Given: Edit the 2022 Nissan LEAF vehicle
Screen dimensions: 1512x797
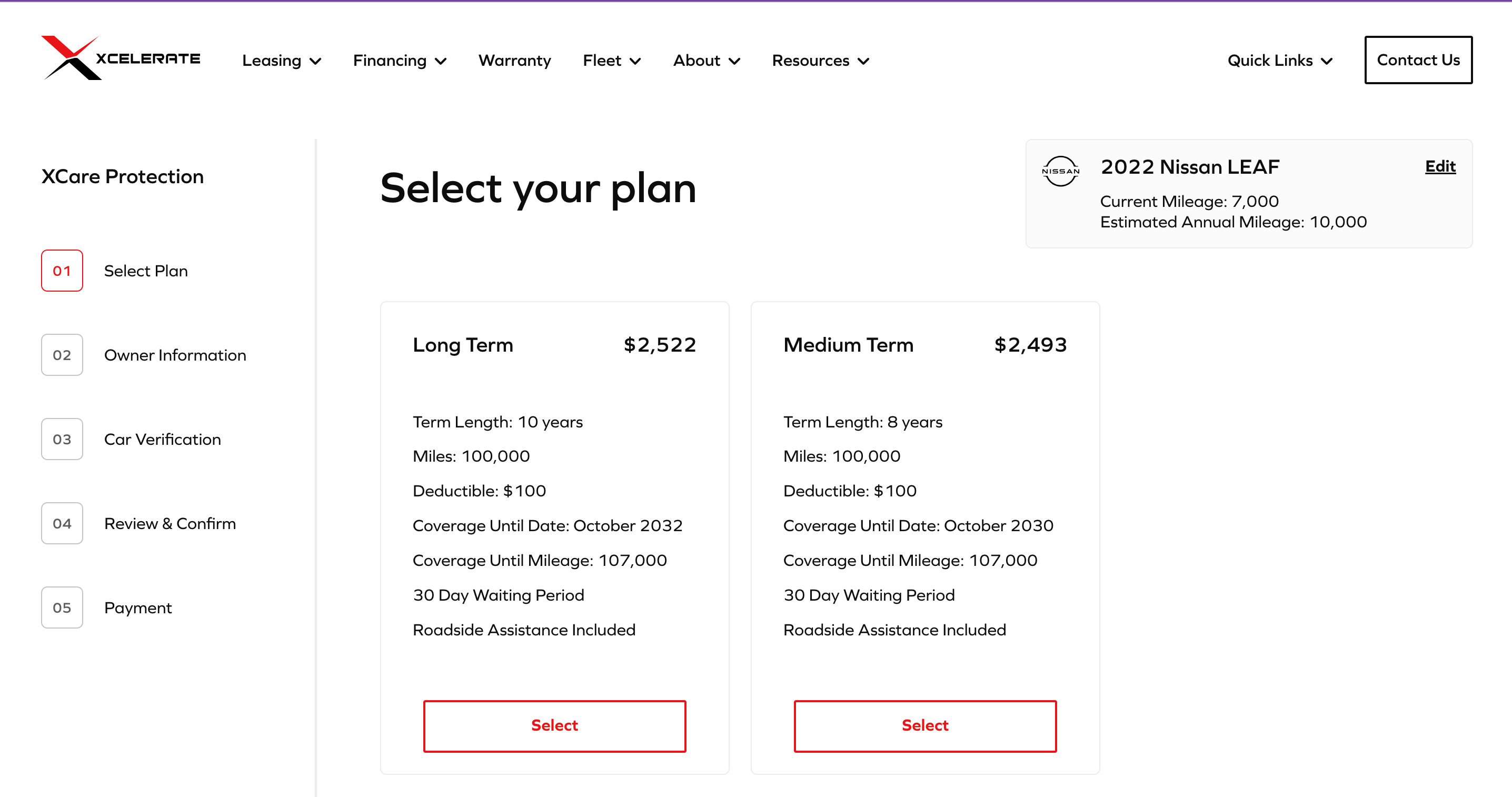Looking at the screenshot, I should tap(1440, 167).
